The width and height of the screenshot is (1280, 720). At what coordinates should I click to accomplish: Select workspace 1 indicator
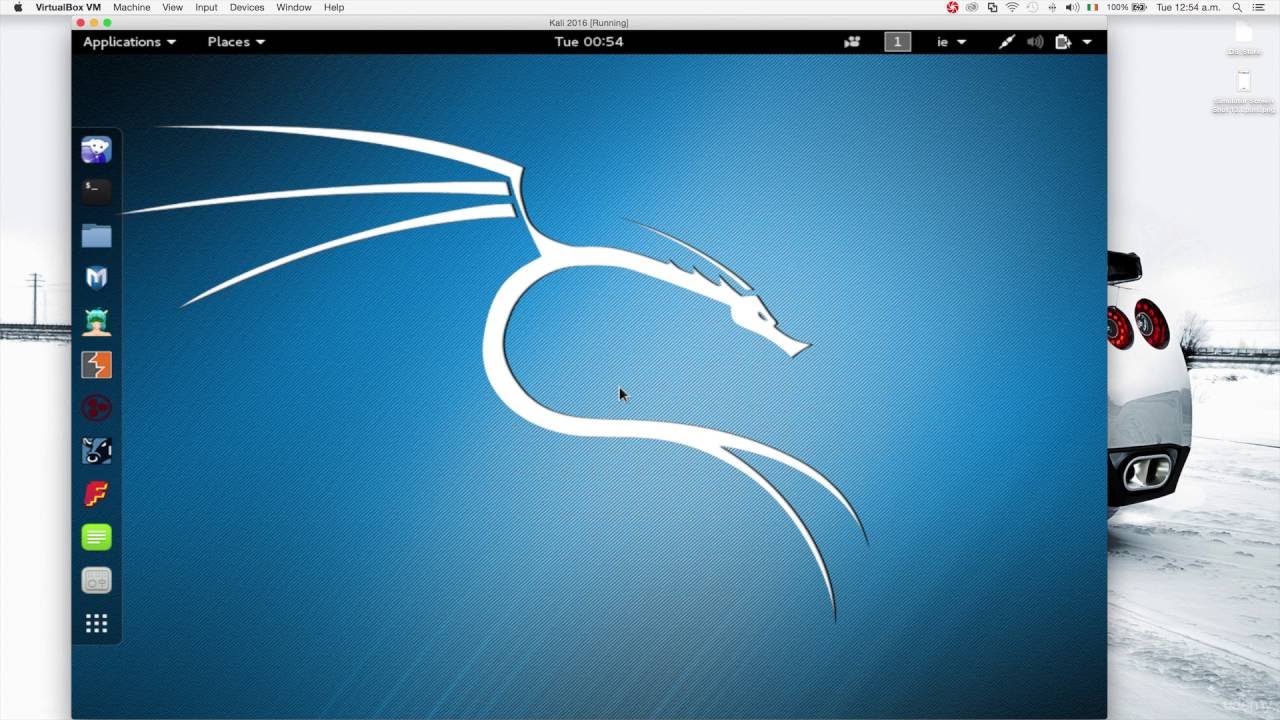click(897, 42)
